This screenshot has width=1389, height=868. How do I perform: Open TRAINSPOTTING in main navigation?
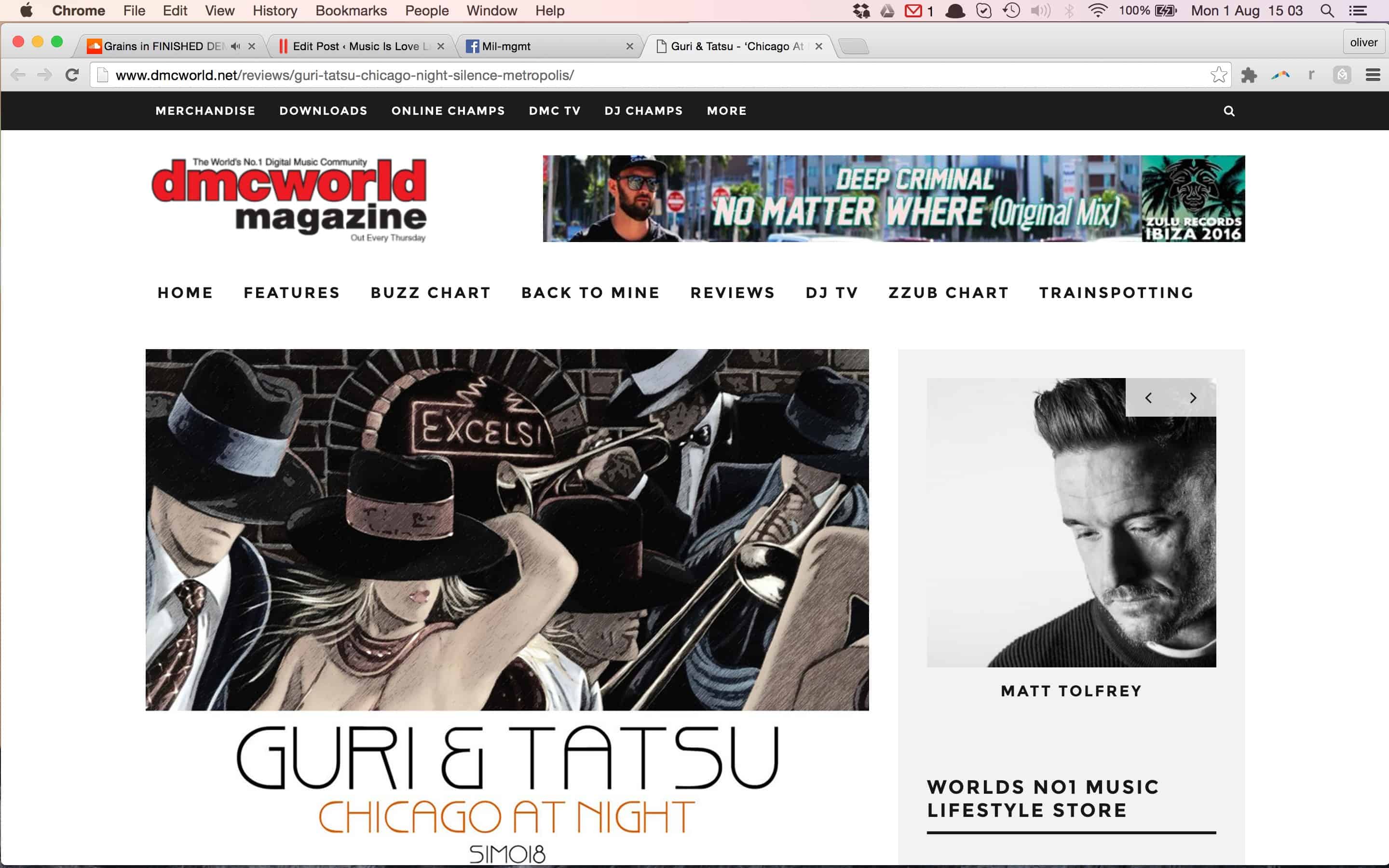[1117, 293]
